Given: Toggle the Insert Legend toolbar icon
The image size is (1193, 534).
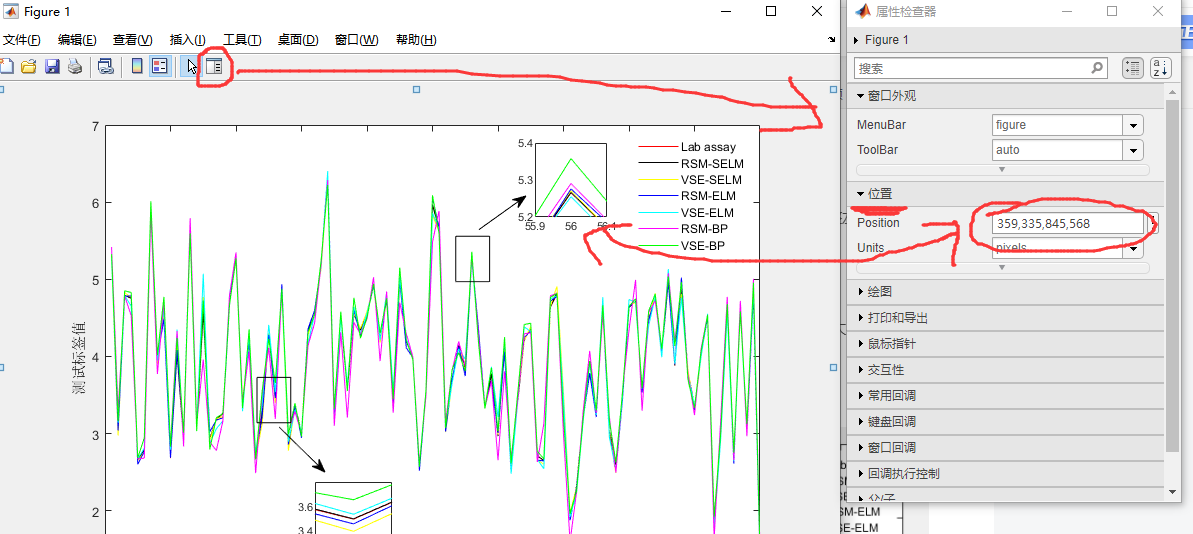Looking at the screenshot, I should [x=159, y=67].
